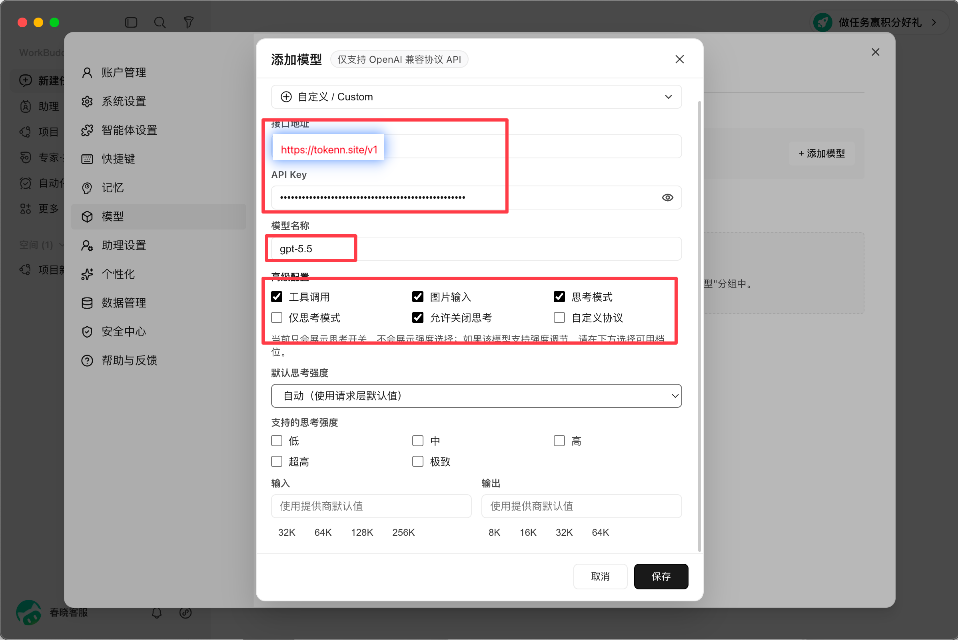Choose 64K output preset

[601, 533]
